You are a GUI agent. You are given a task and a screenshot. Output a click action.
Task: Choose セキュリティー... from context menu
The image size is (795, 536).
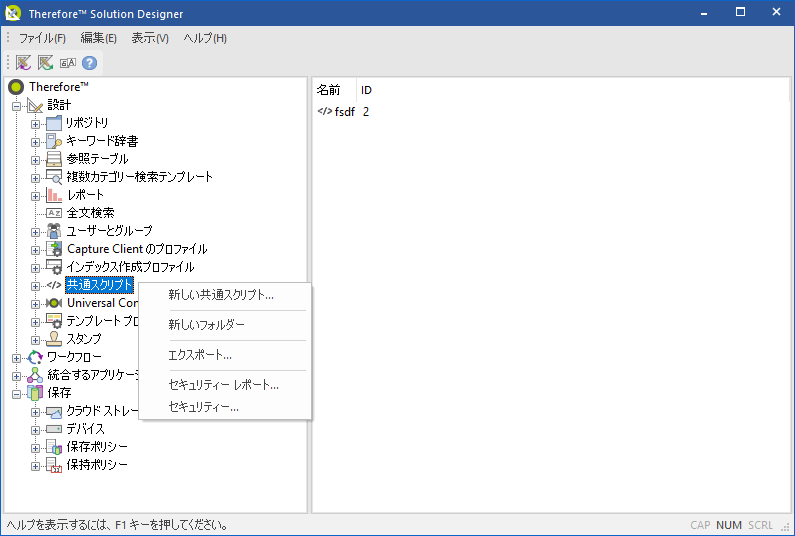[x=225, y=407]
